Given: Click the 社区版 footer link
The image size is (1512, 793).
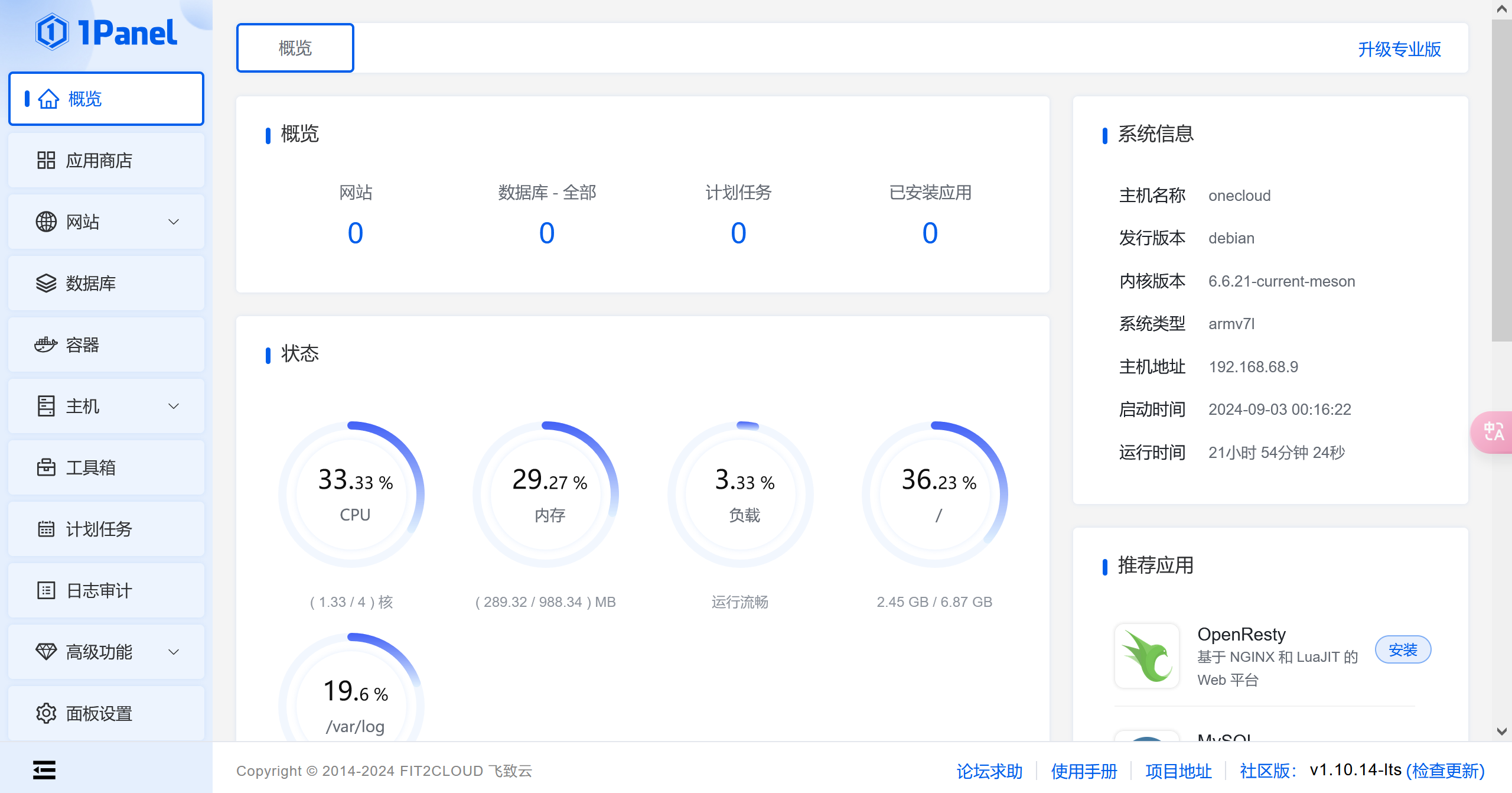Looking at the screenshot, I should tap(1268, 771).
